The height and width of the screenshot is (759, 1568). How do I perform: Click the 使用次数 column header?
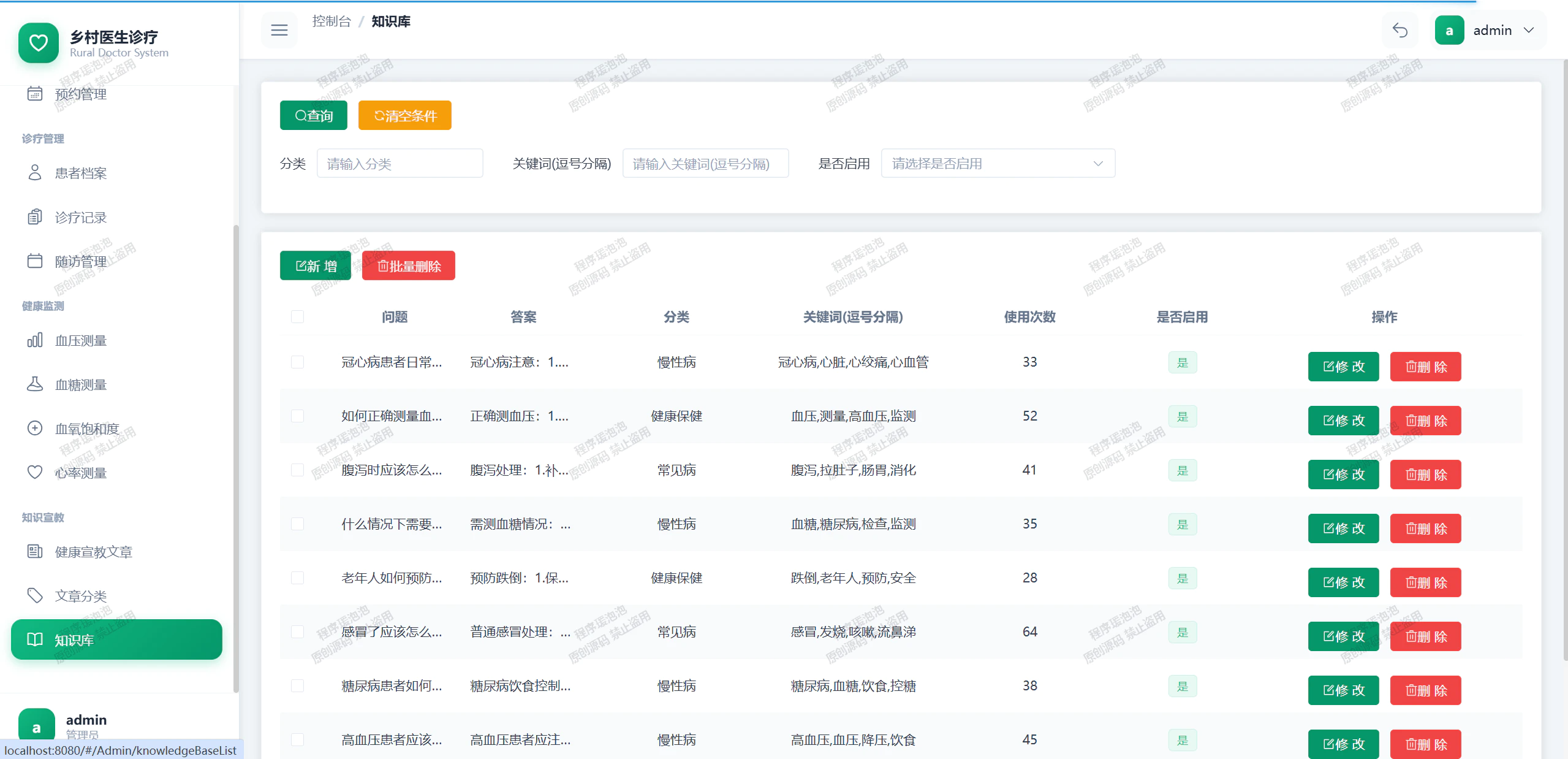point(1030,317)
